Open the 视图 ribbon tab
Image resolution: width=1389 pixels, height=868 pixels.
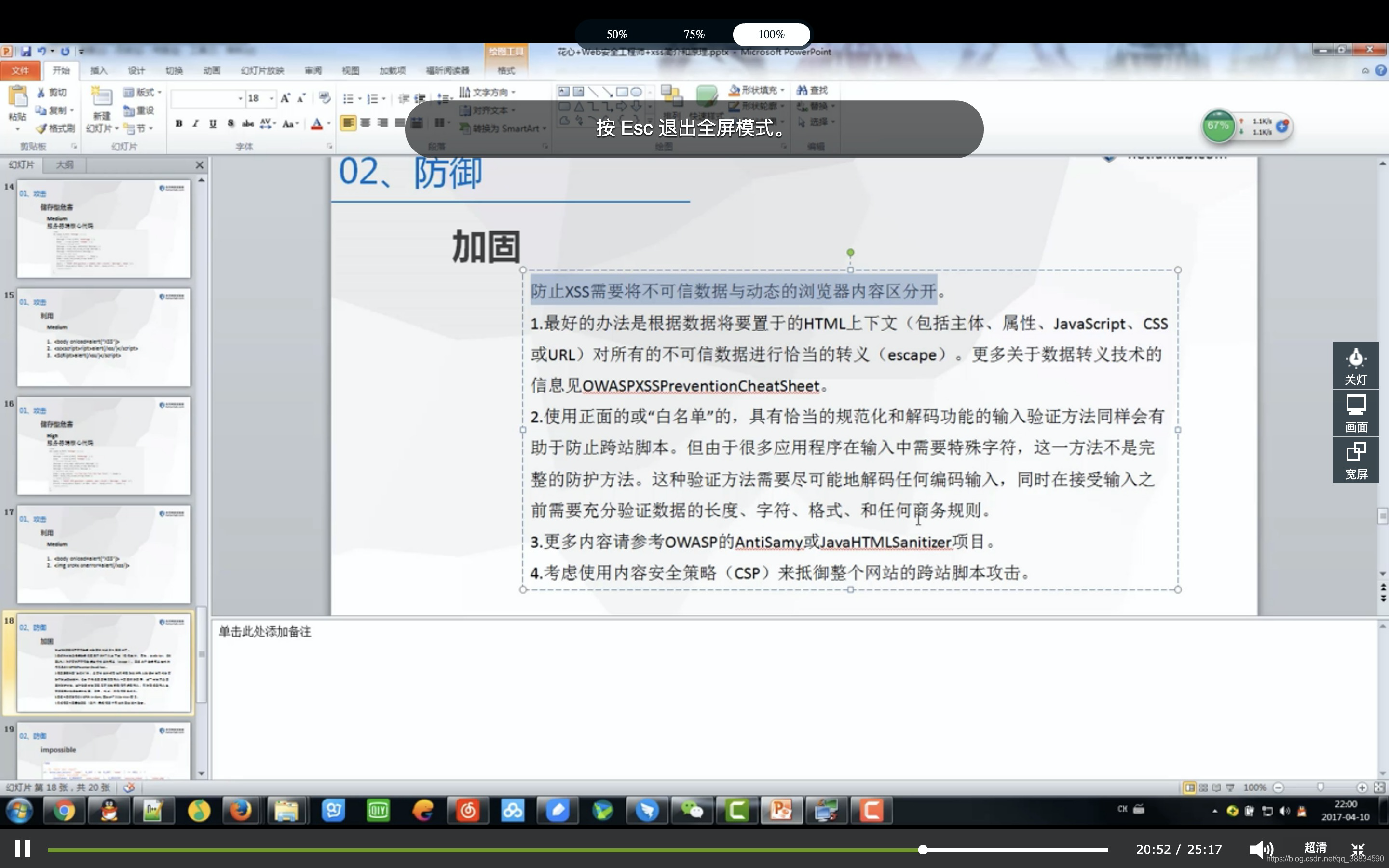350,70
